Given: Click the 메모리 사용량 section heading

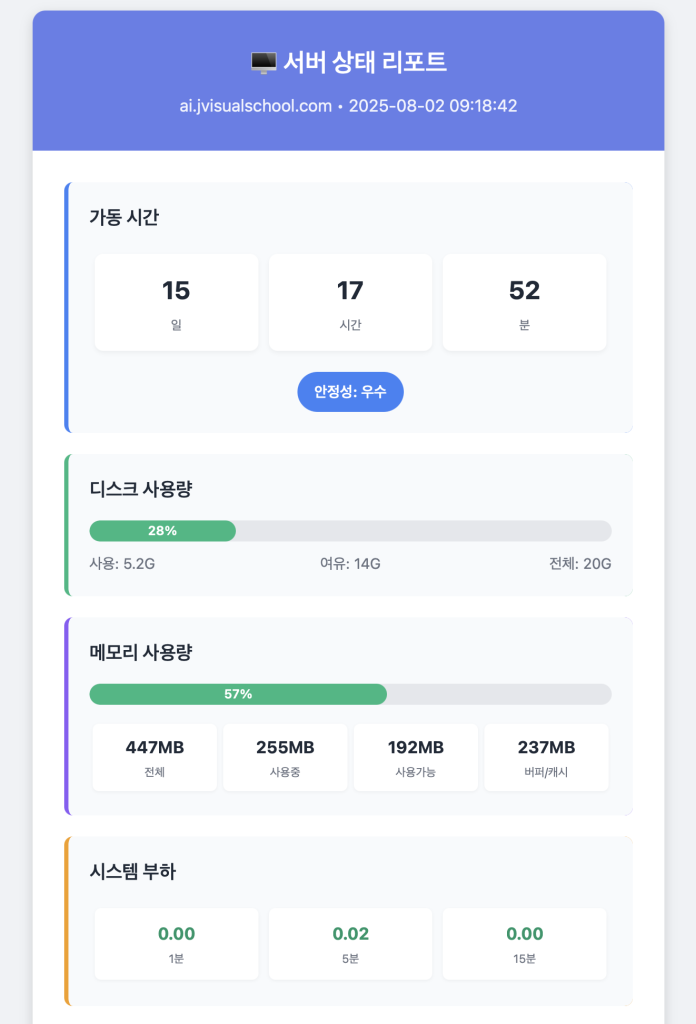Looking at the screenshot, I should [x=141, y=652].
